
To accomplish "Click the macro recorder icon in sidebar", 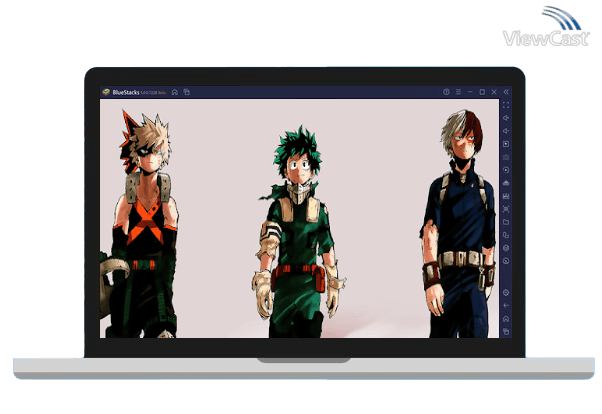I will [506, 196].
